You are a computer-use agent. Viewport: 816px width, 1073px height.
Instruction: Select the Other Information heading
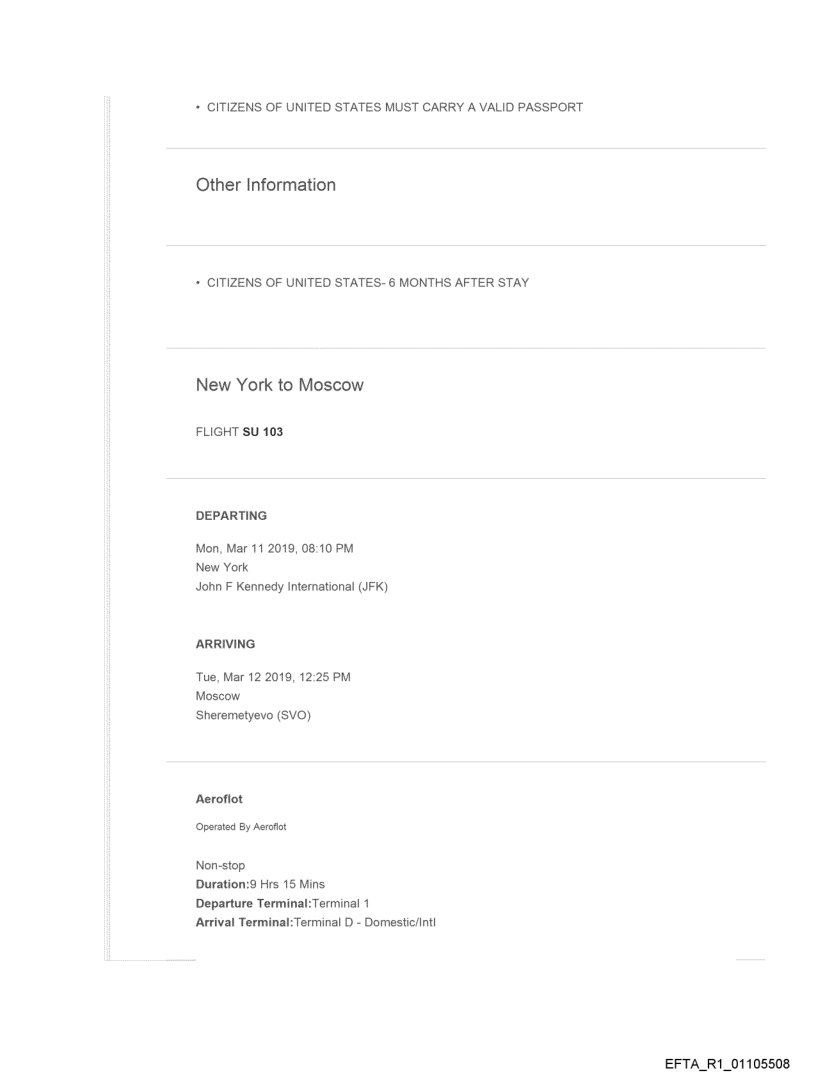click(x=266, y=185)
